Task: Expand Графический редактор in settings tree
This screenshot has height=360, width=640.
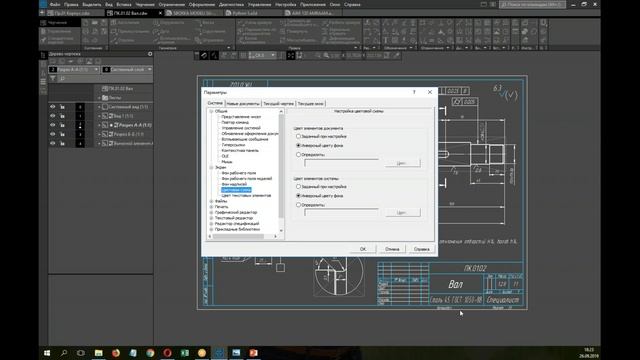Action: click(211, 212)
